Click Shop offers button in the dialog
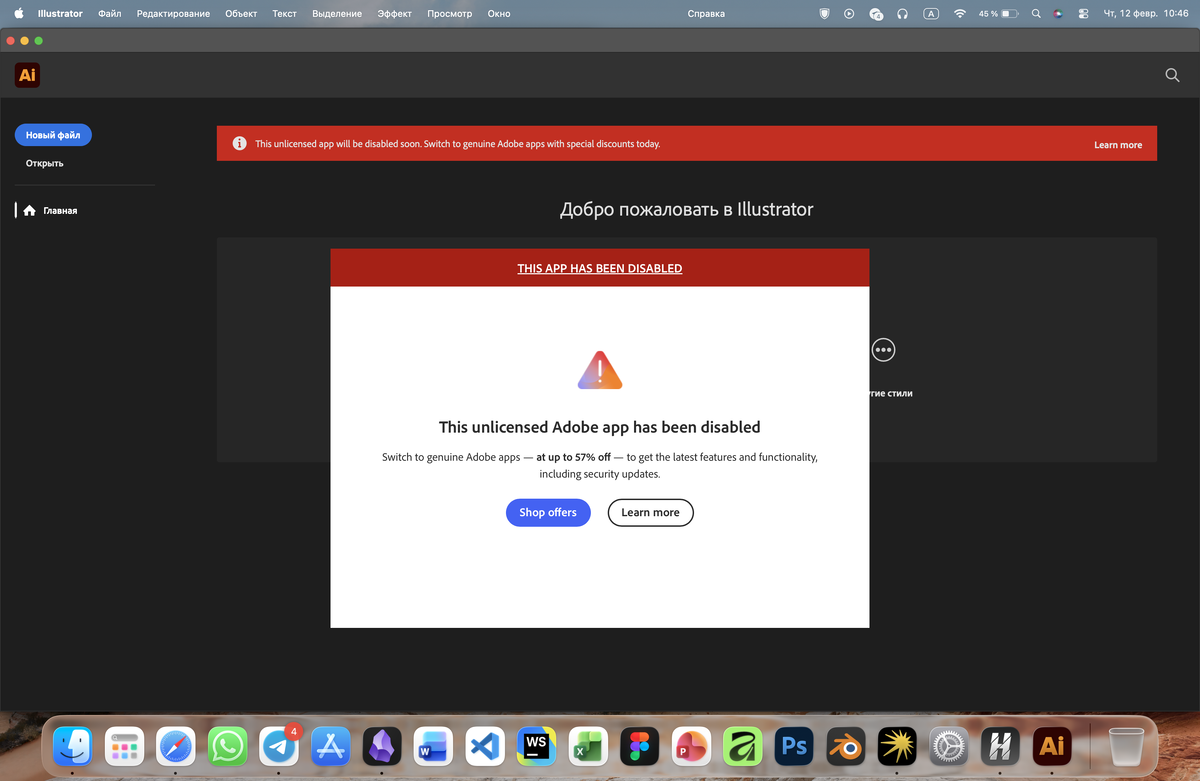Screen dimensions: 1200x781 tap(548, 512)
